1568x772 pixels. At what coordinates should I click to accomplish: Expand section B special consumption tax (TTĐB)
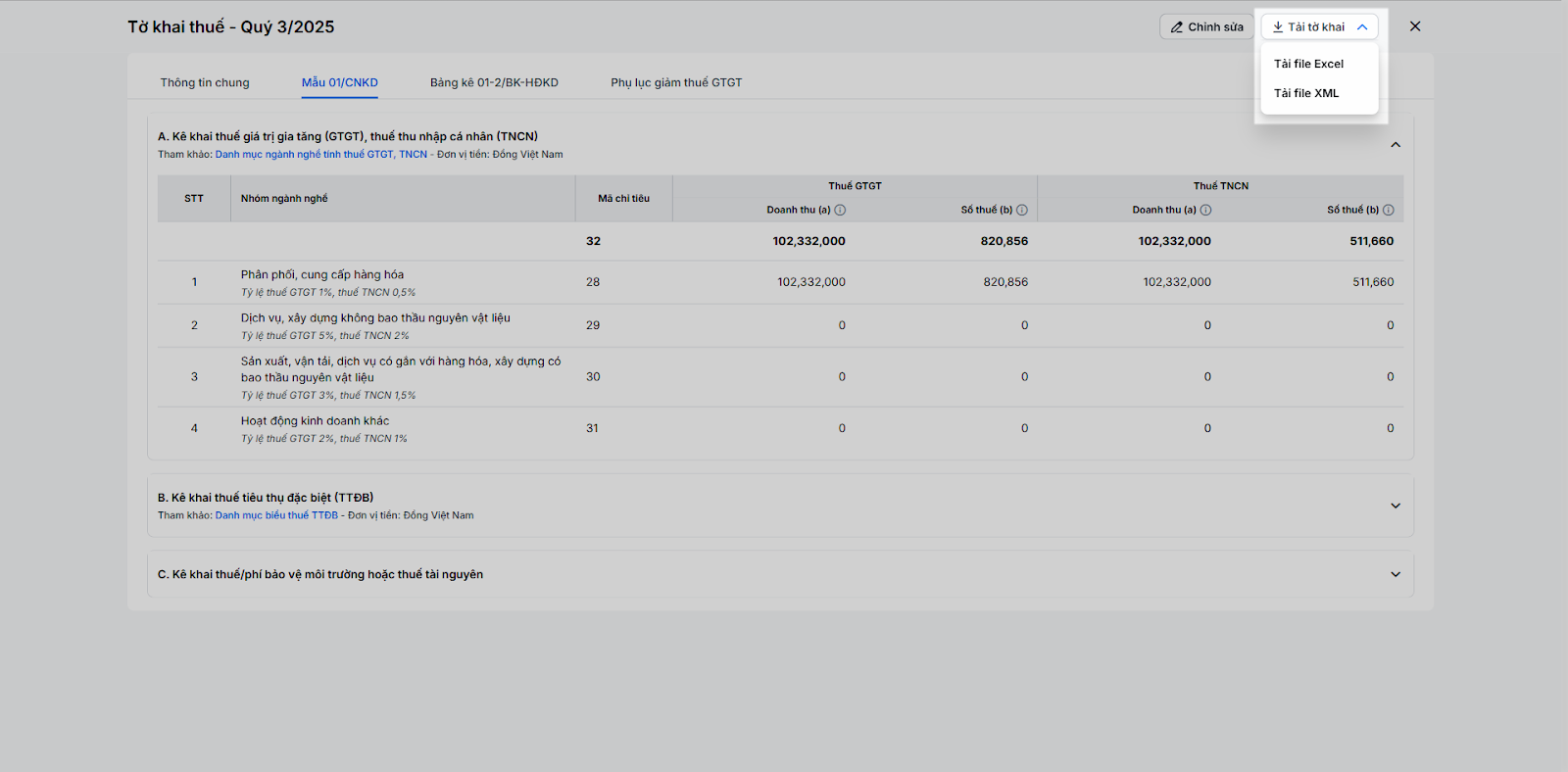[1396, 506]
